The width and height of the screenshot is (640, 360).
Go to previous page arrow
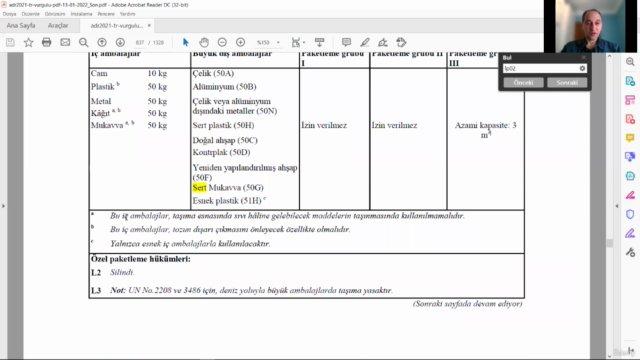click(x=102, y=42)
